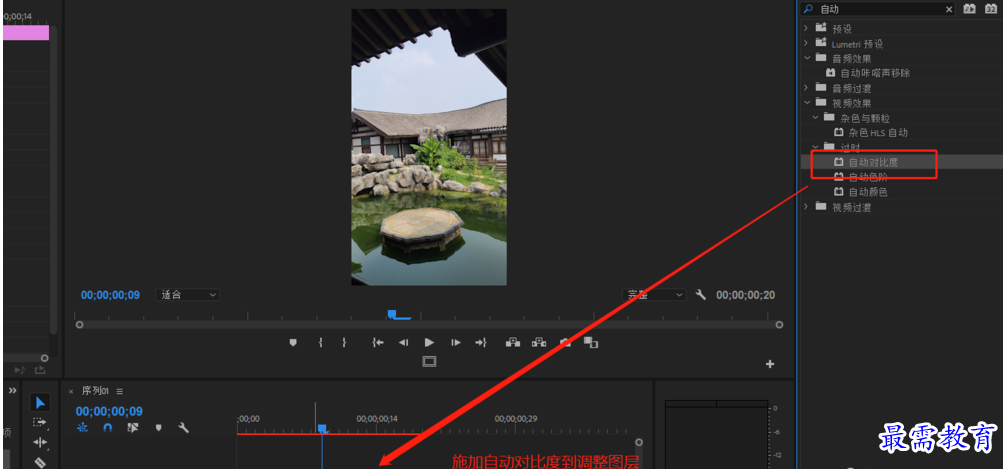Image resolution: width=1003 pixels, height=469 pixels.
Task: Click the Lumetri 预设 folder icon
Action: pyautogui.click(x=821, y=44)
